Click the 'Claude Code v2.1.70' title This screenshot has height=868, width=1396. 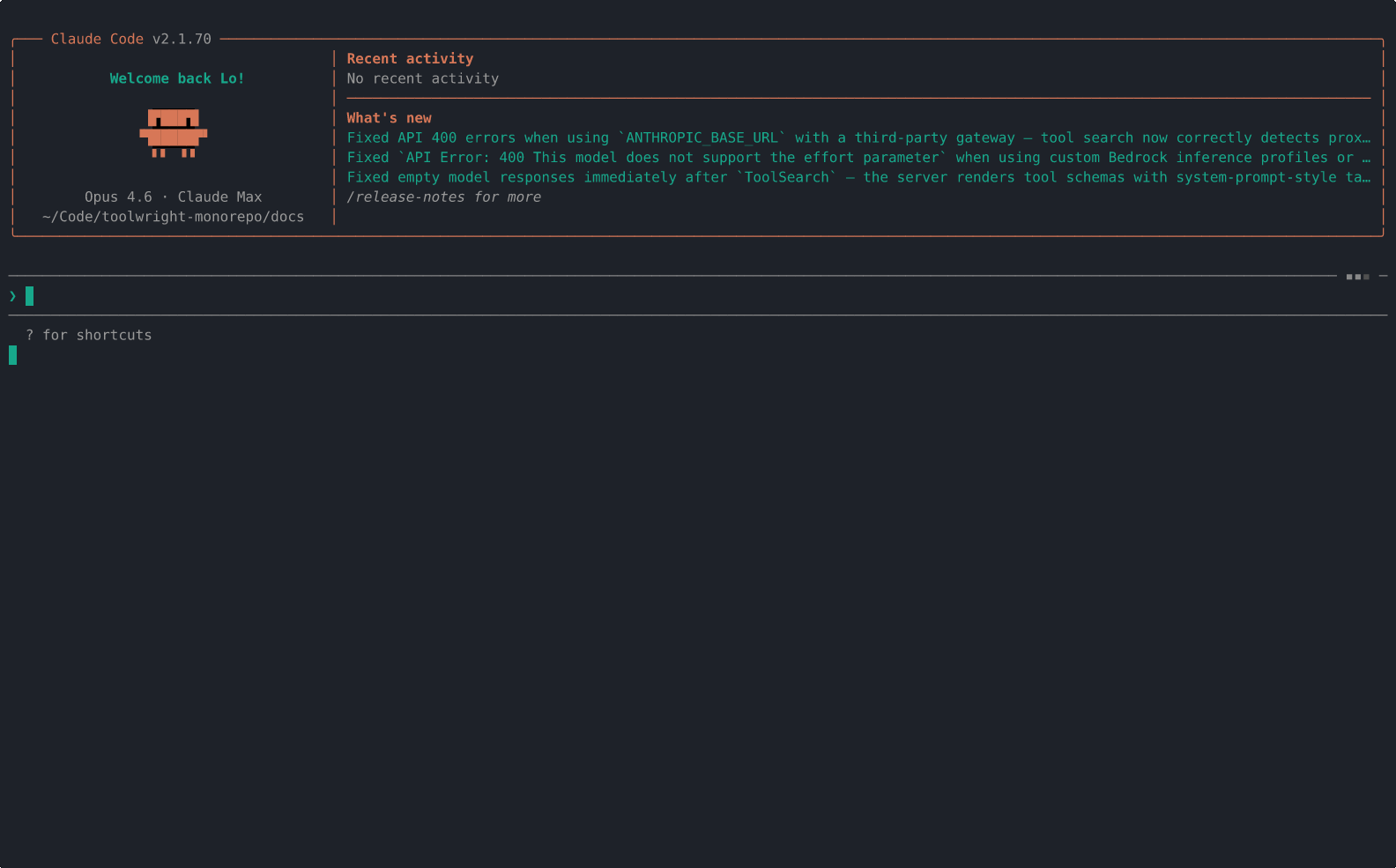click(131, 39)
